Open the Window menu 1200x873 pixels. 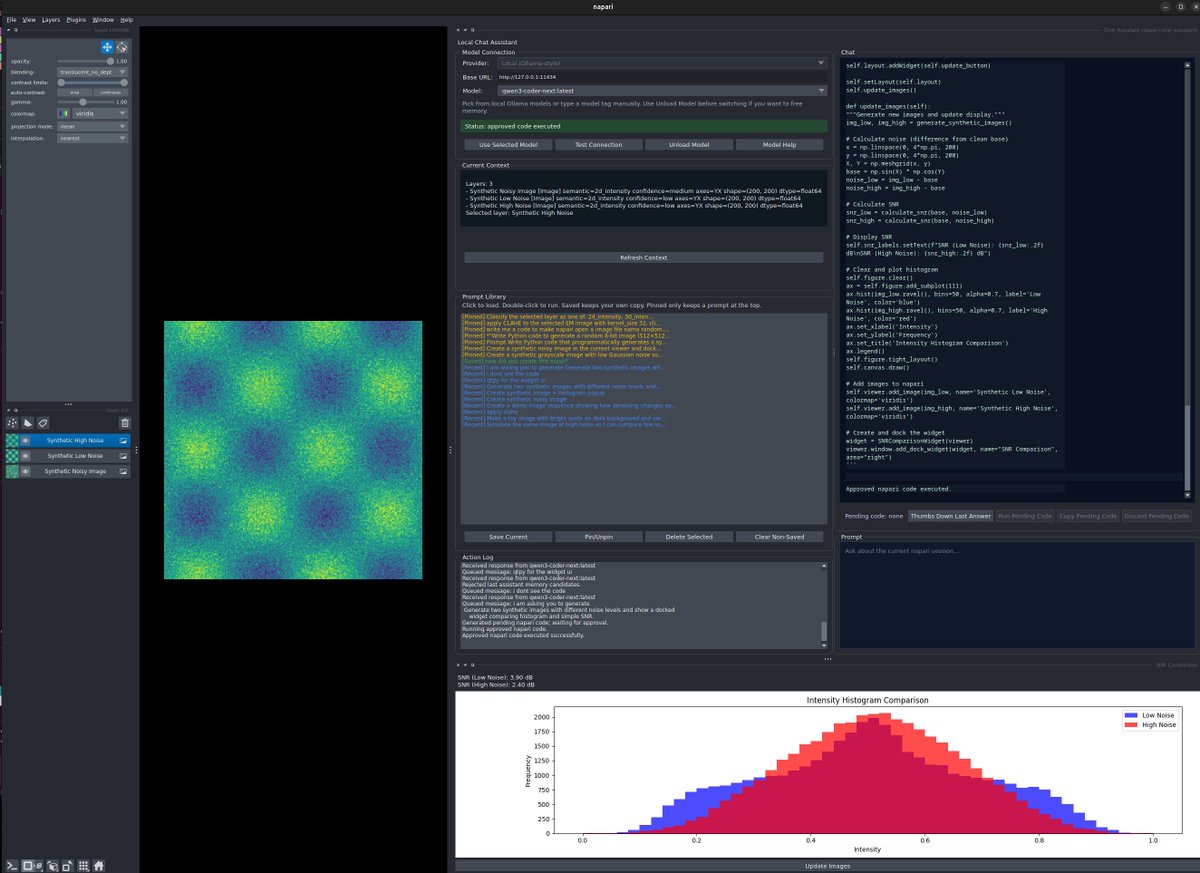point(103,20)
